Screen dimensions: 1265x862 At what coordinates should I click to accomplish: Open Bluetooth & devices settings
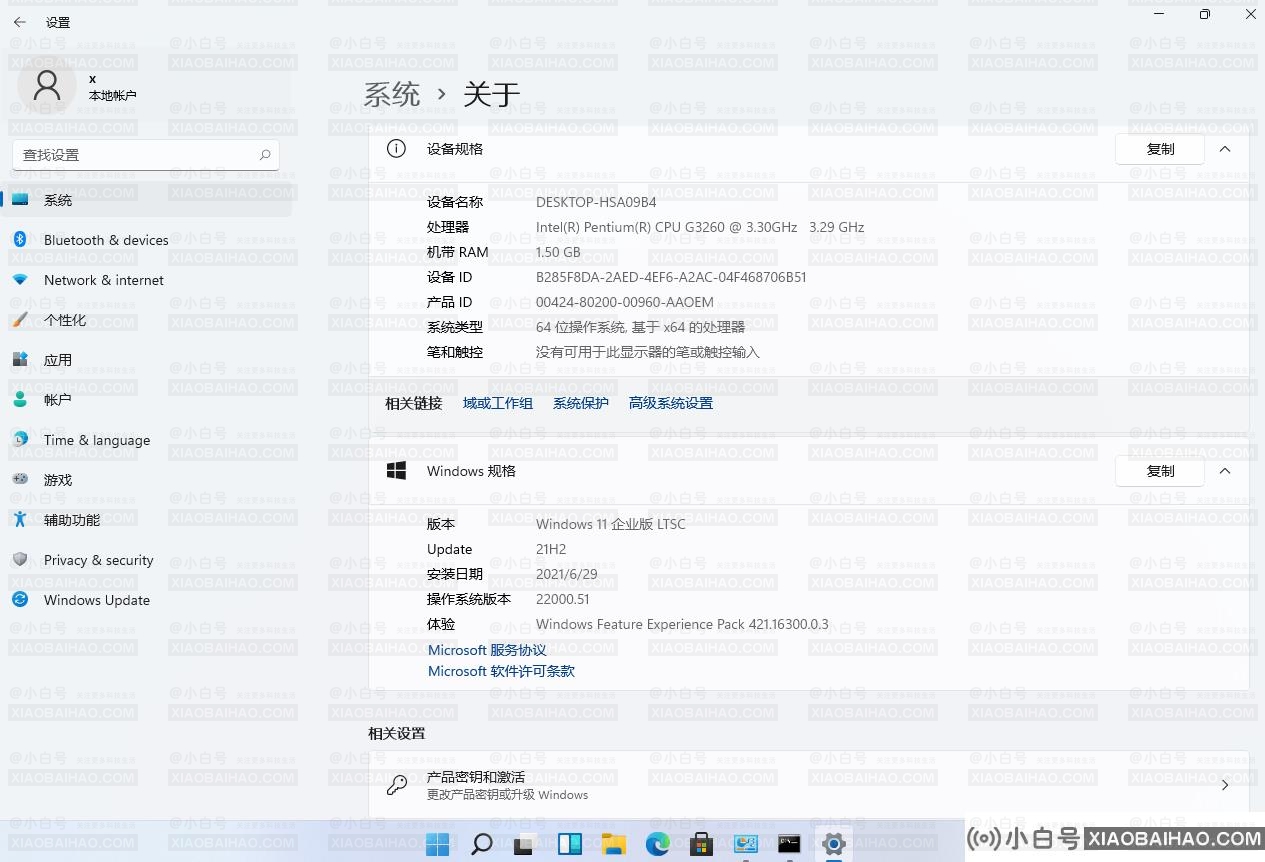tap(148, 240)
